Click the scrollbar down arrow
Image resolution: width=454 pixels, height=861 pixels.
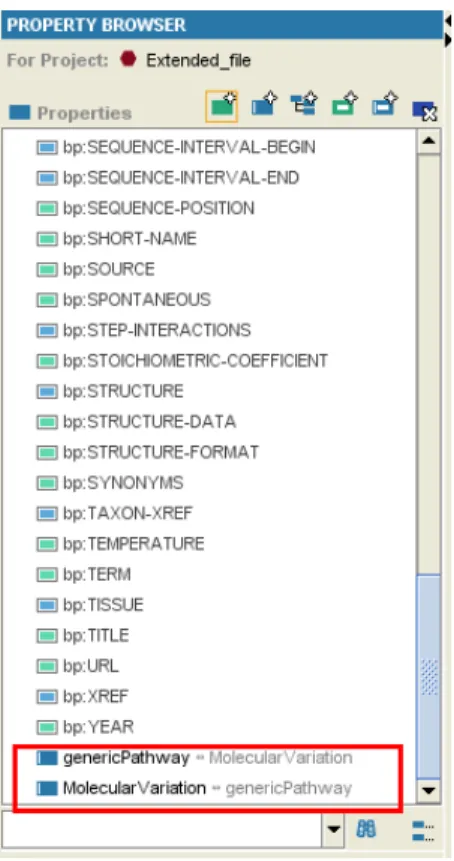429,791
